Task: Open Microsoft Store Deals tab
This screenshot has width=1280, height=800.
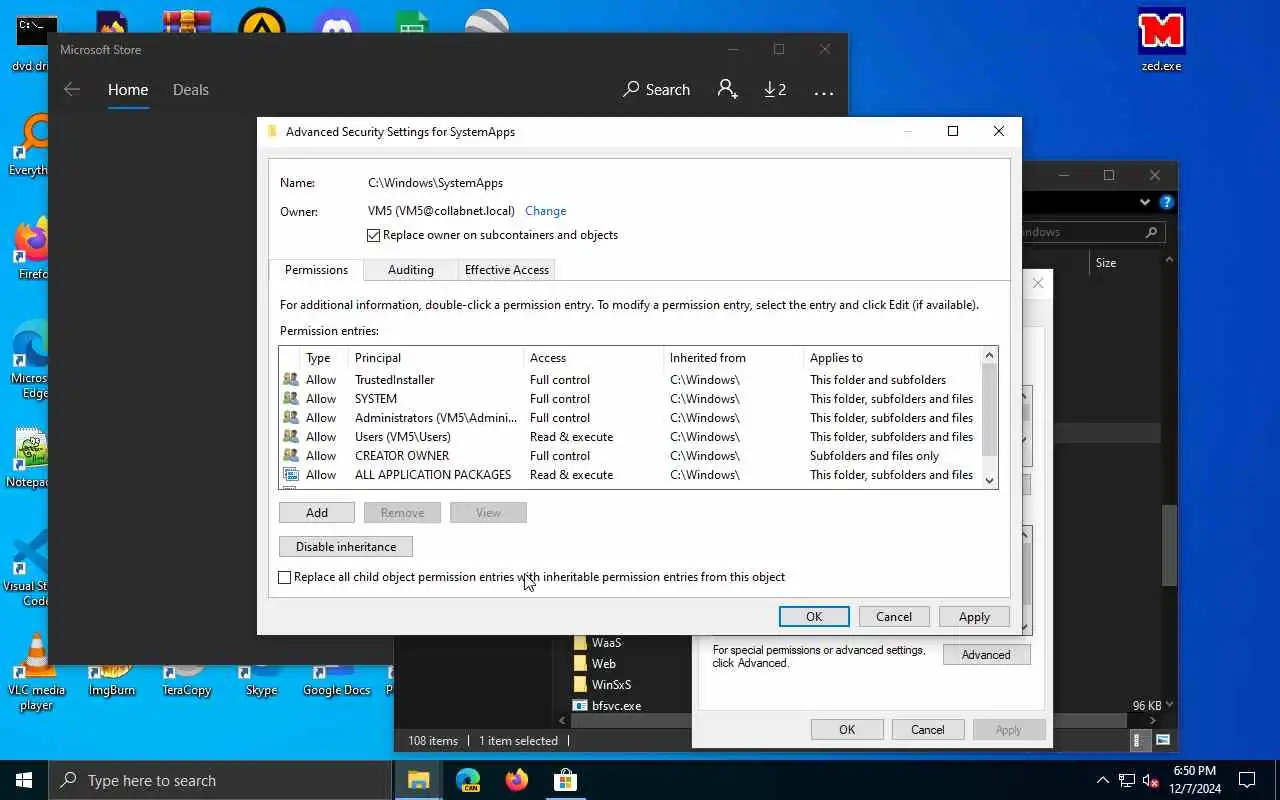Action: tap(190, 89)
